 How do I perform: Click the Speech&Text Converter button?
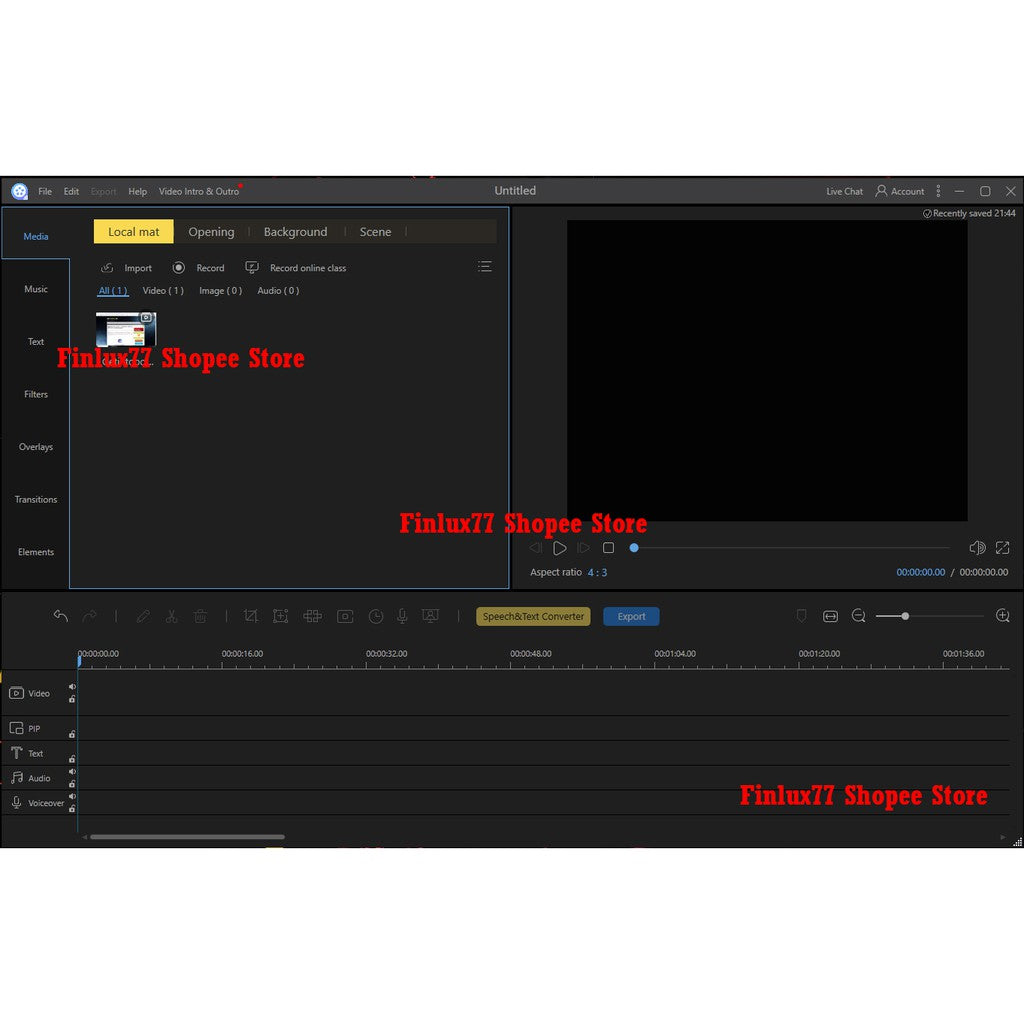point(533,617)
